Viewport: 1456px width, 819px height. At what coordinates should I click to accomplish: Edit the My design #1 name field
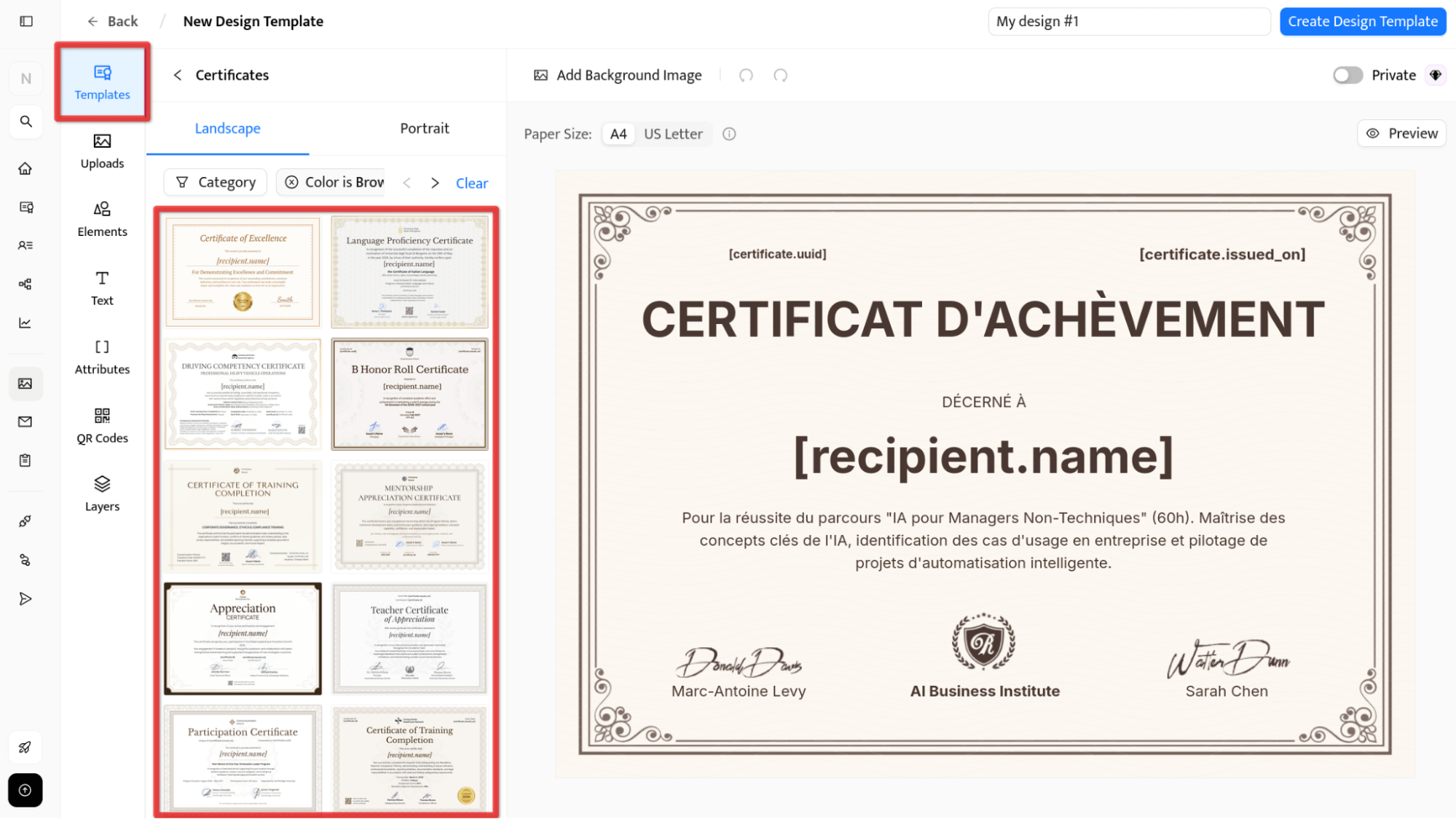point(1129,21)
